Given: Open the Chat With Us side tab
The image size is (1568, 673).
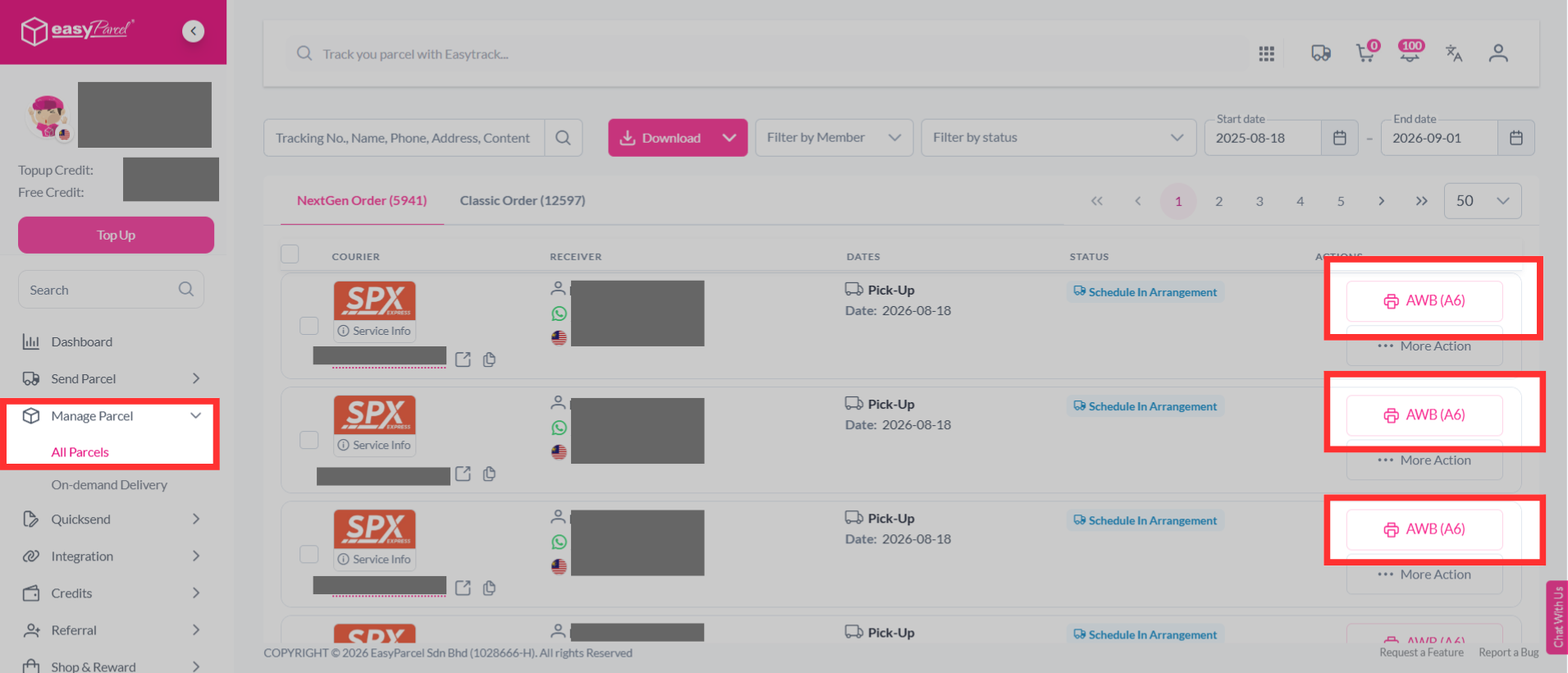Looking at the screenshot, I should pyautogui.click(x=1557, y=617).
